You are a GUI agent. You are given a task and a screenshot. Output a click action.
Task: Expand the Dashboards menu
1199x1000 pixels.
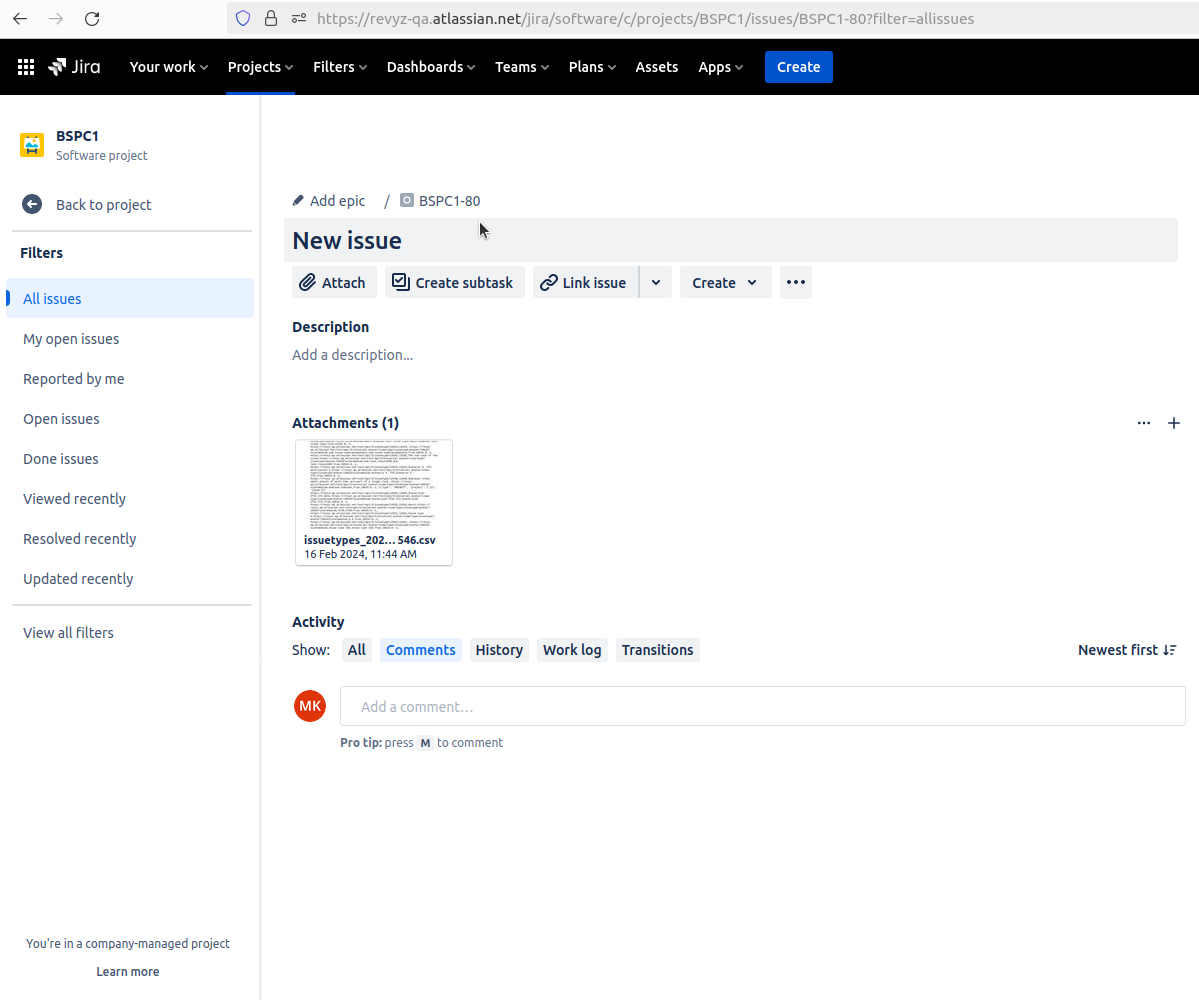pos(432,67)
